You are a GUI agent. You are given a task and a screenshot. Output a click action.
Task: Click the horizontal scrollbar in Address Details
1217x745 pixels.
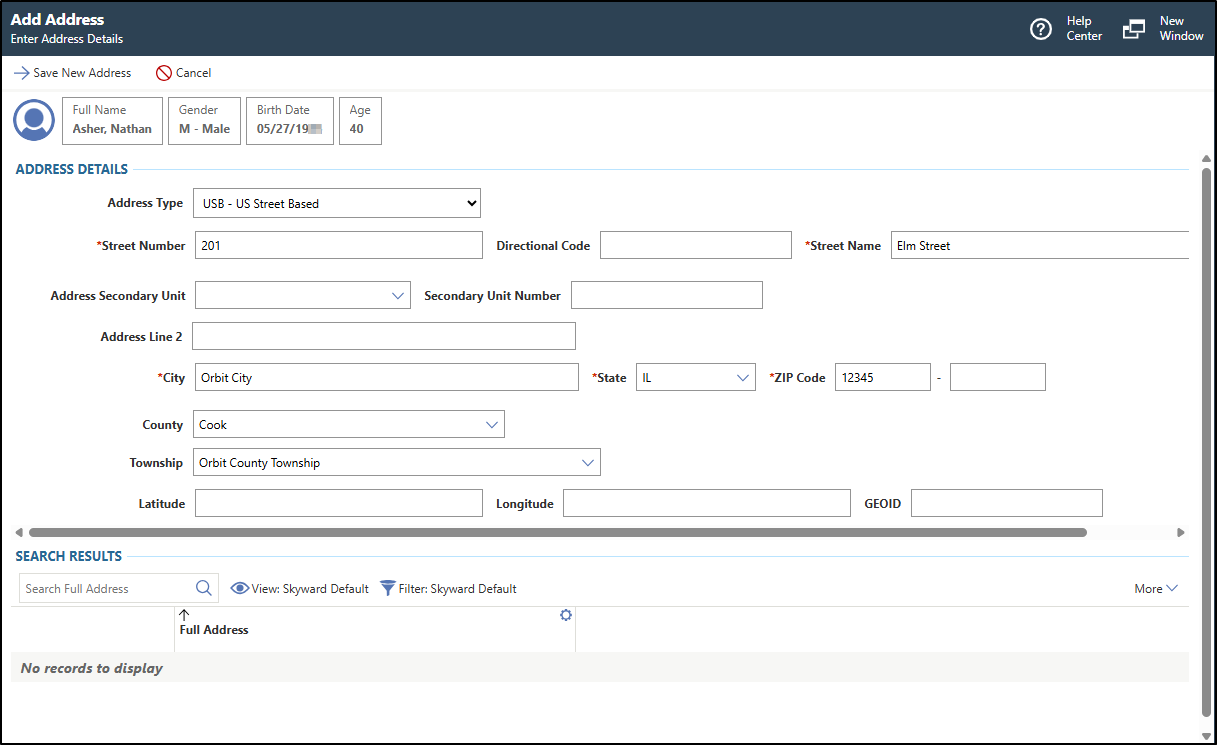coord(557,533)
